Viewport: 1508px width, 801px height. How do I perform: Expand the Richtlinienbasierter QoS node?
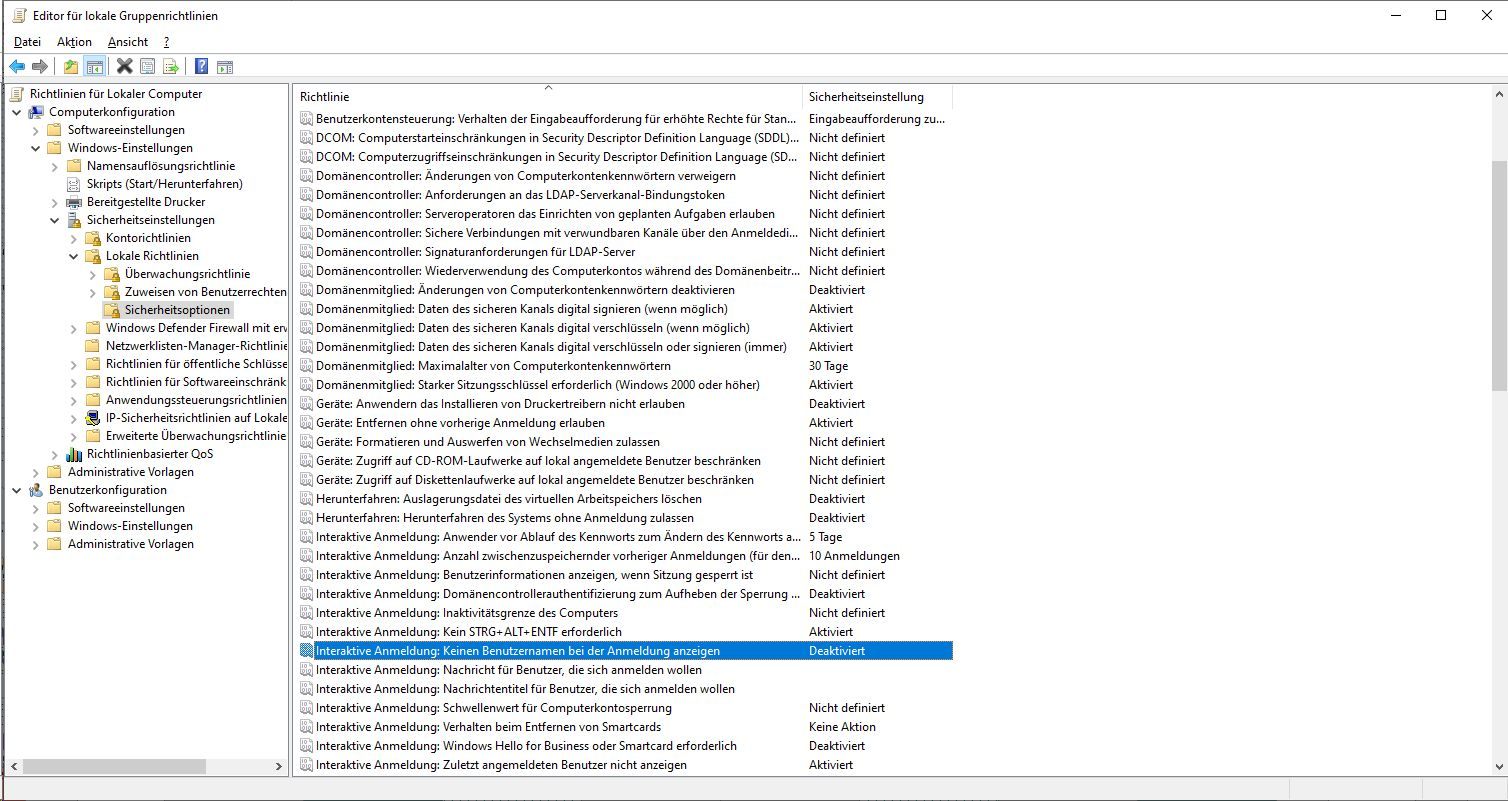55,454
